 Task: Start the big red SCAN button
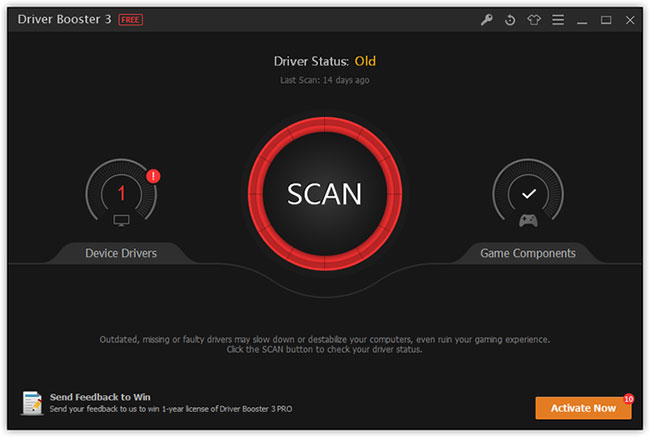point(325,194)
